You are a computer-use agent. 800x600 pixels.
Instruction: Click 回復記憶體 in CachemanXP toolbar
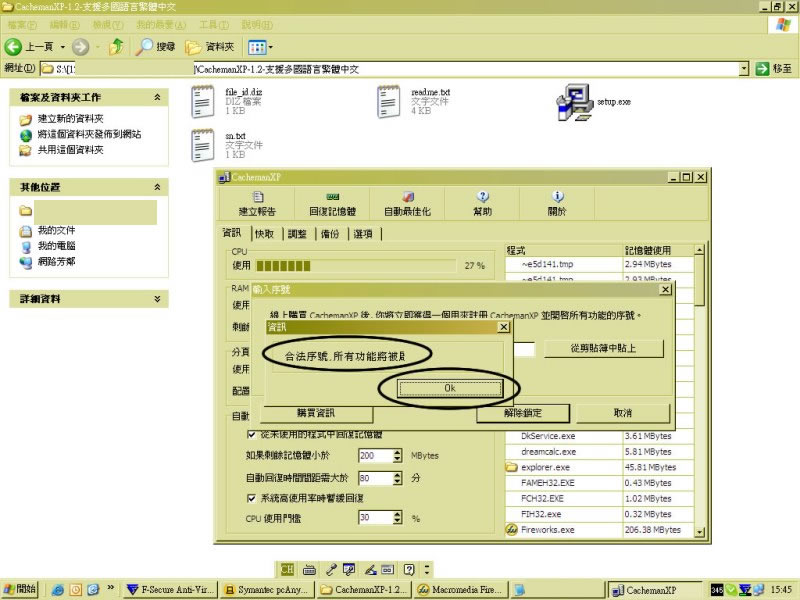(332, 204)
